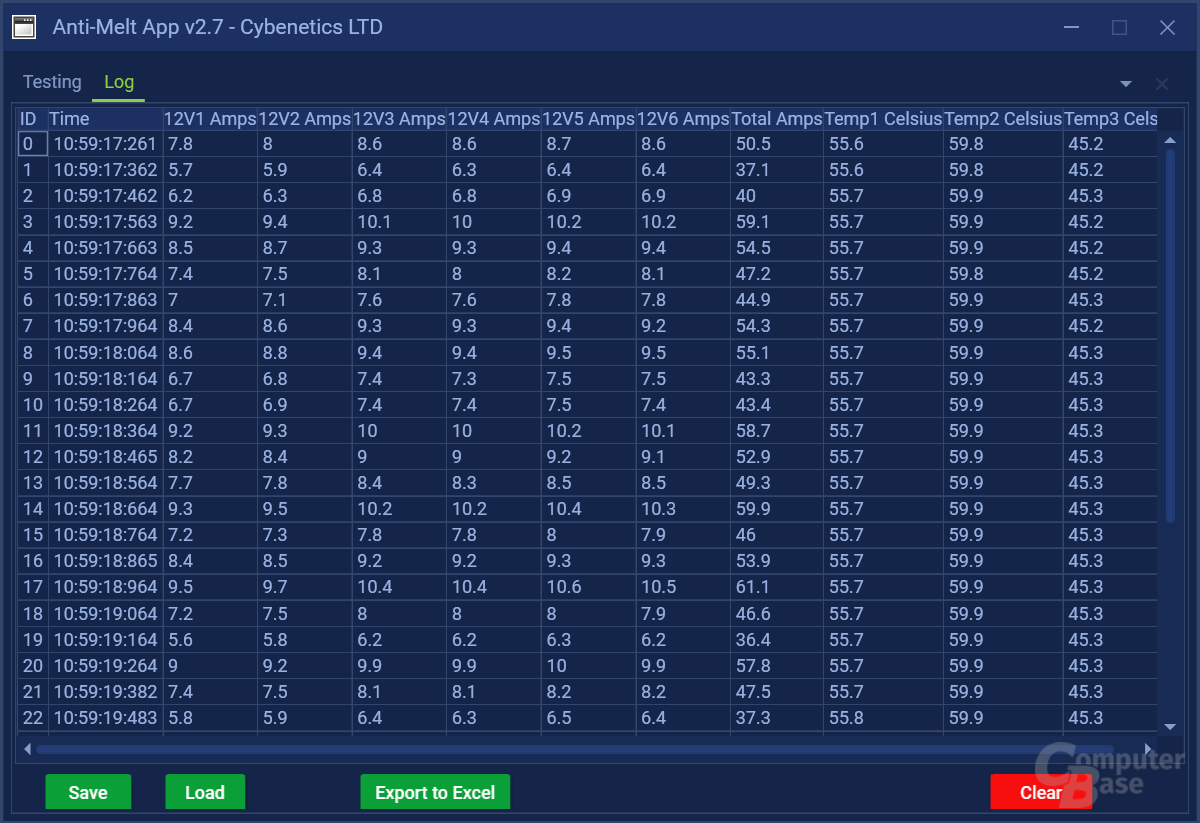Select 12V6 Amps cell 10.3
Viewport: 1200px width, 823px height.
pos(683,509)
